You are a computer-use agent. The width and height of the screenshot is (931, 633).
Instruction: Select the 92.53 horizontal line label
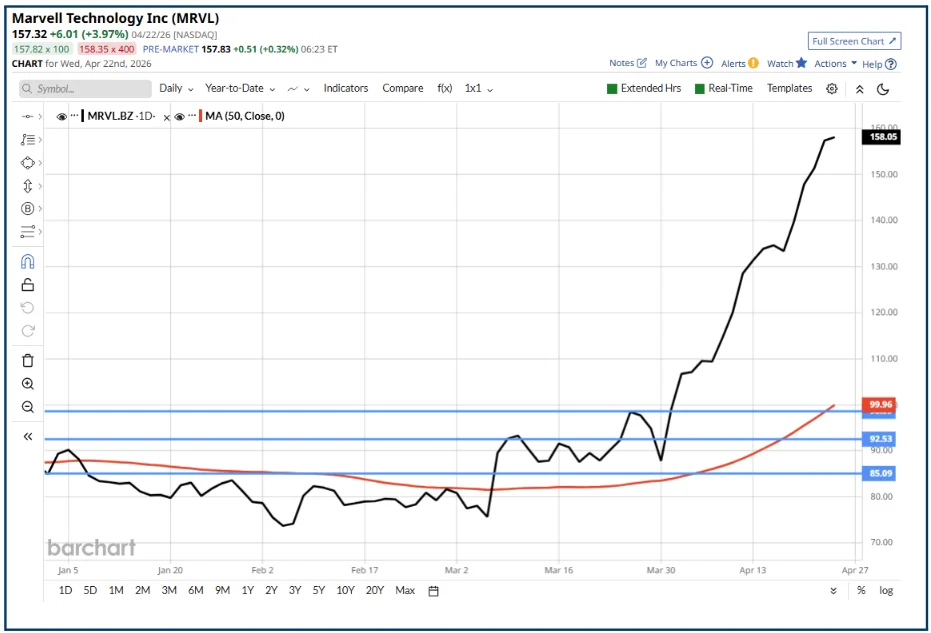[x=879, y=439]
